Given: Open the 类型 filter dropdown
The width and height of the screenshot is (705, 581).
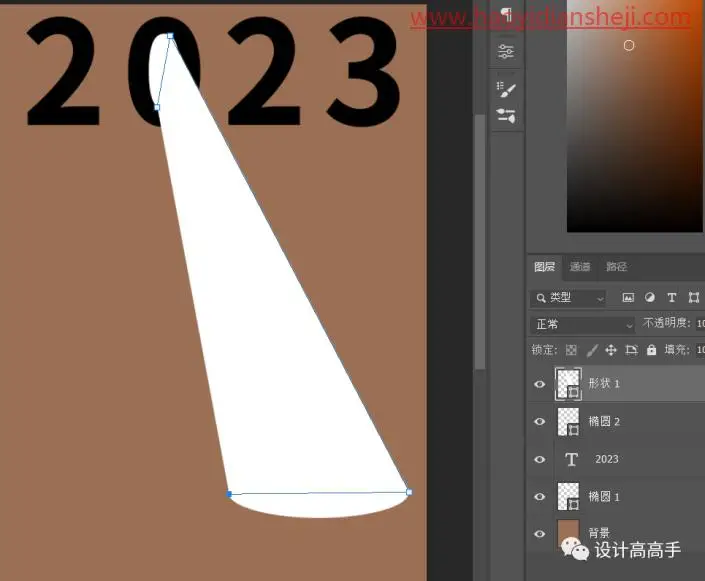Looking at the screenshot, I should [x=568, y=298].
